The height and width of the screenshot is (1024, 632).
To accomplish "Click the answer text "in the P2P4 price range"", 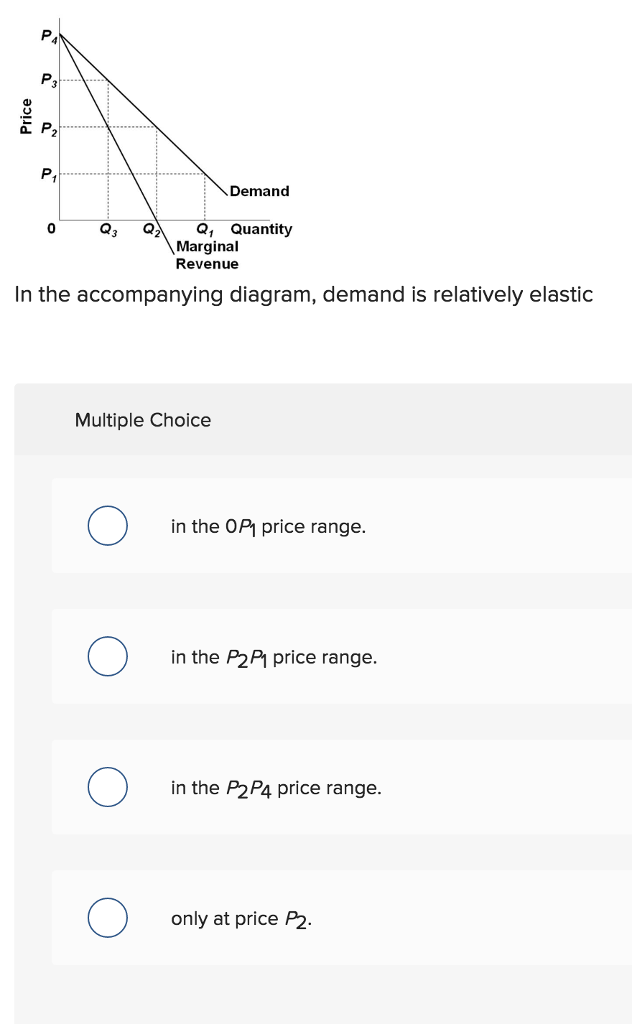I will point(275,787).
